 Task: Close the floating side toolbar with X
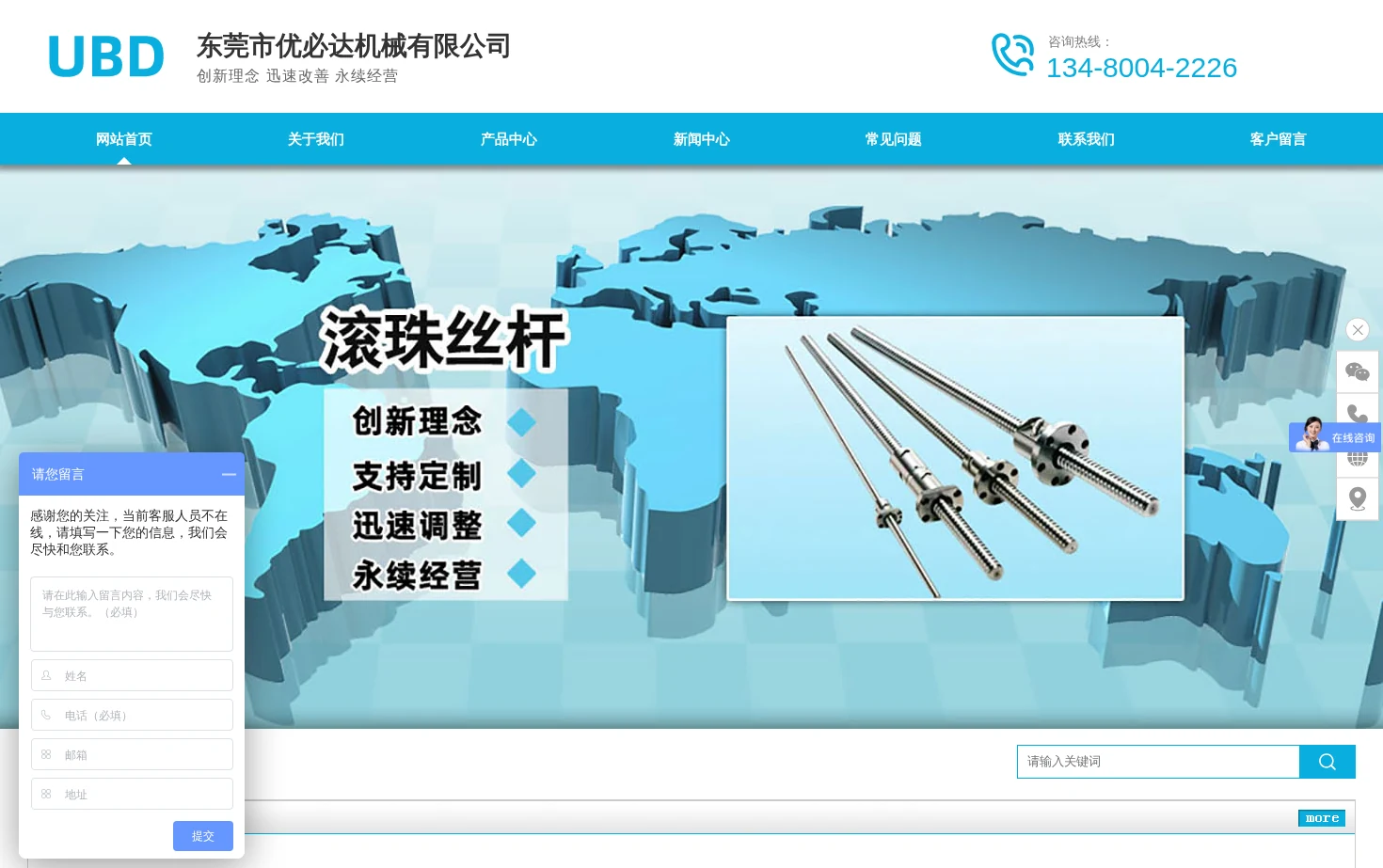(1357, 330)
